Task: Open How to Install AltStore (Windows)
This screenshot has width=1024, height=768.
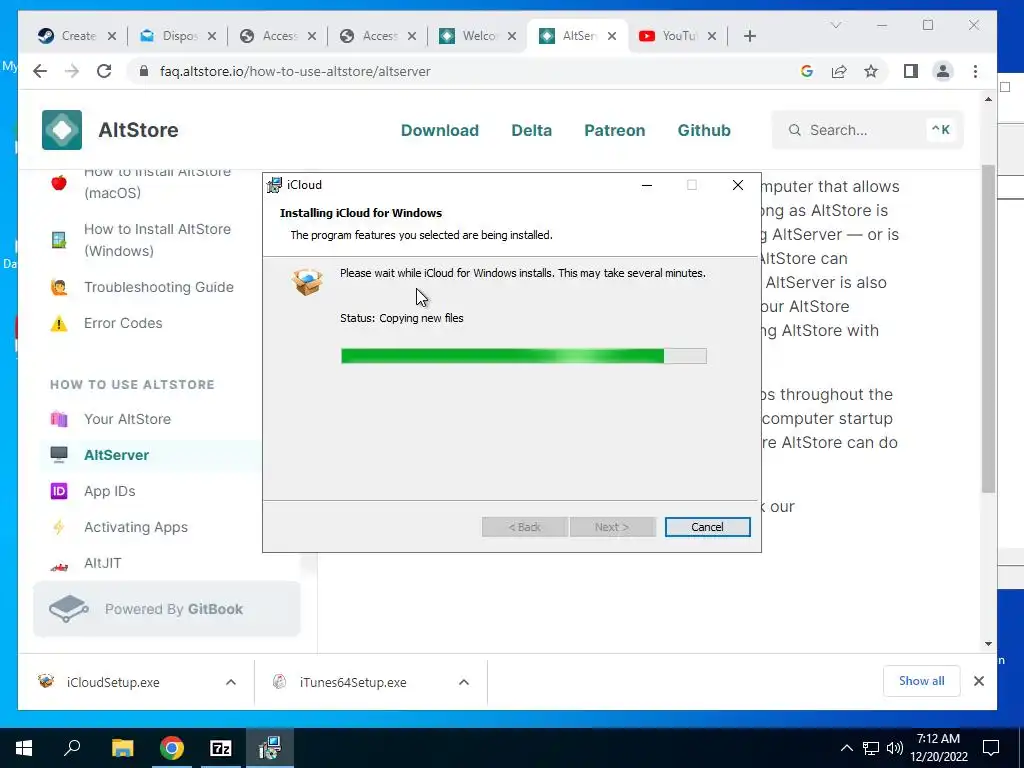Action: 157,240
